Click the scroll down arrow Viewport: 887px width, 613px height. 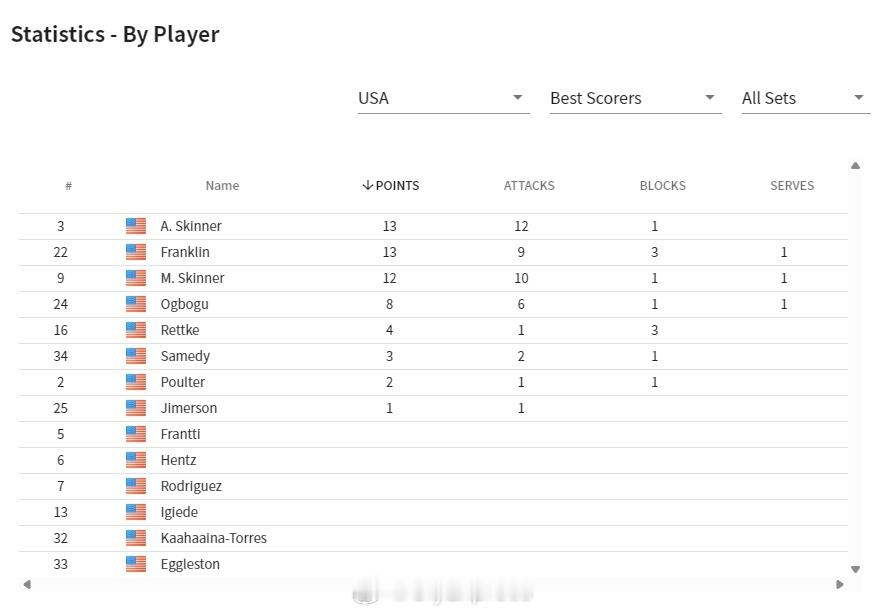[x=855, y=569]
